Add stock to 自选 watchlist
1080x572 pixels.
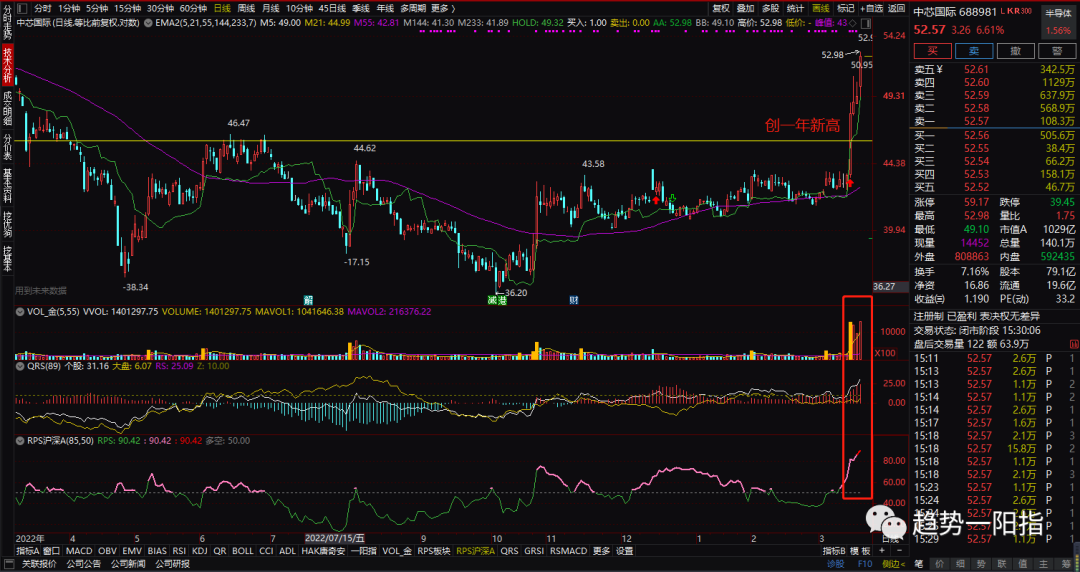(871, 8)
